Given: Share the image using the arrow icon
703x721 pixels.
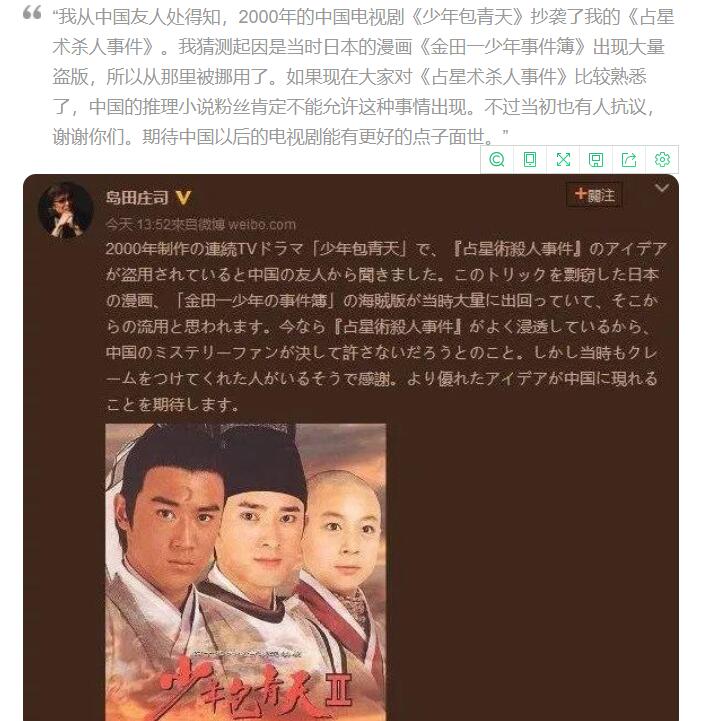Looking at the screenshot, I should click(x=629, y=160).
